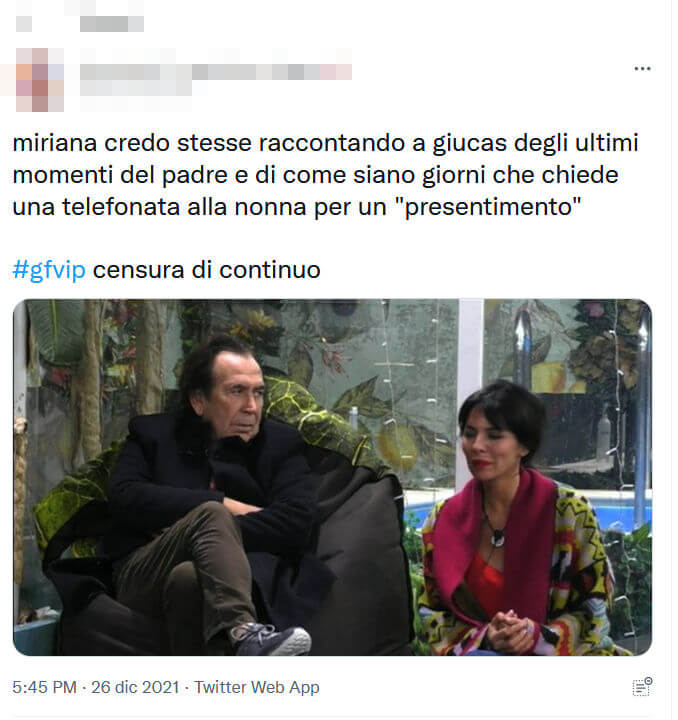Click the blurred label above the author

pyautogui.click(x=112, y=24)
